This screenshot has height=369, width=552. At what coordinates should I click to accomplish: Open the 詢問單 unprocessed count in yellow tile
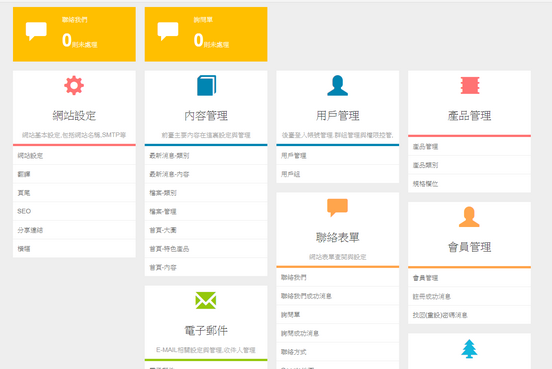211,40
